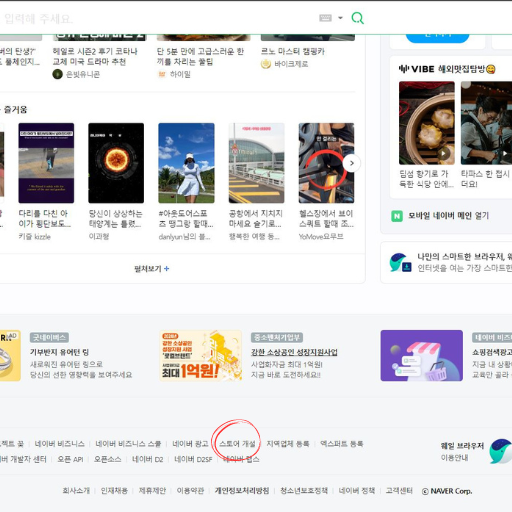This screenshot has height=512, width=512.
Task: Click the Whale browser banner icon
Action: [x=400, y=263]
